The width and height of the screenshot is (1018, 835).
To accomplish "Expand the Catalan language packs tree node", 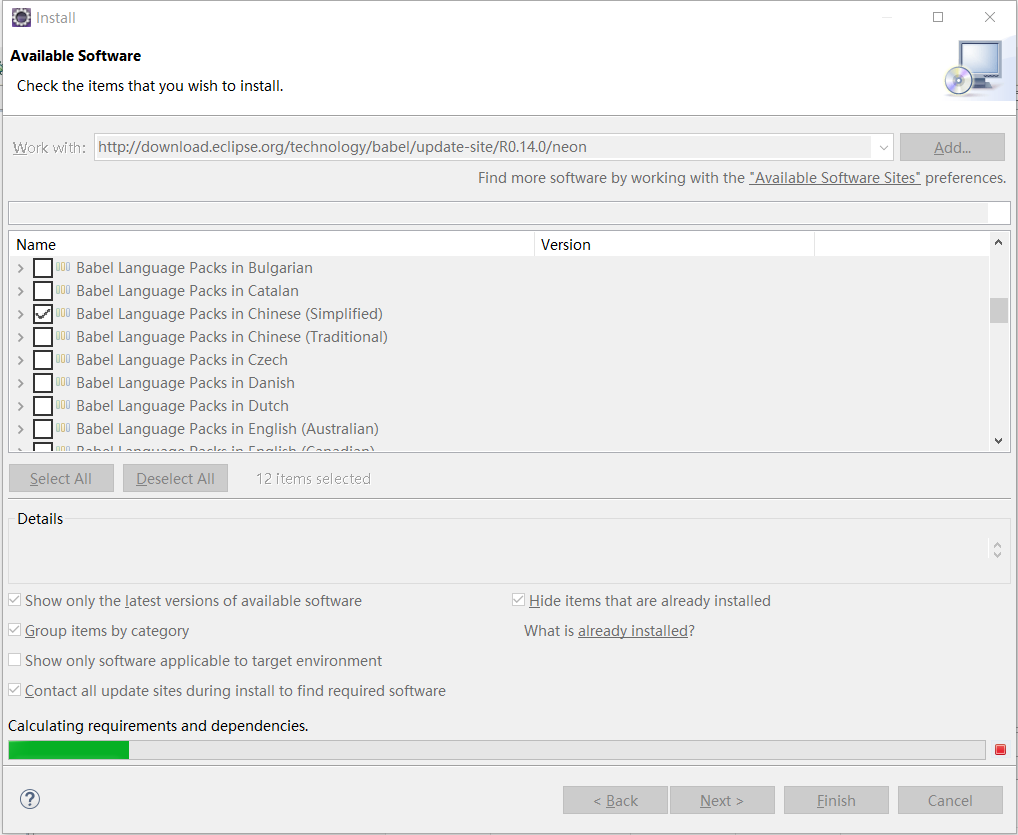I will pos(21,291).
